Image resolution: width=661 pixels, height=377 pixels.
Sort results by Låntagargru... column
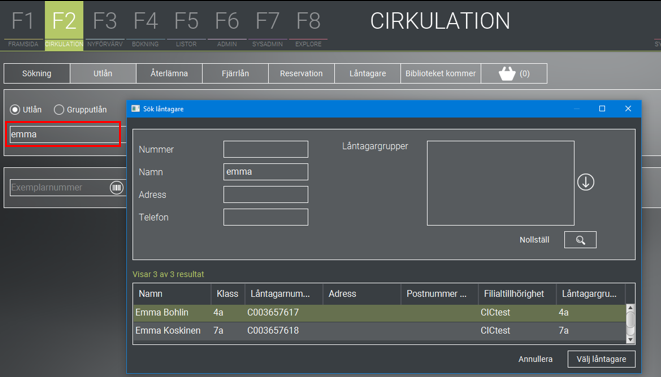point(591,294)
